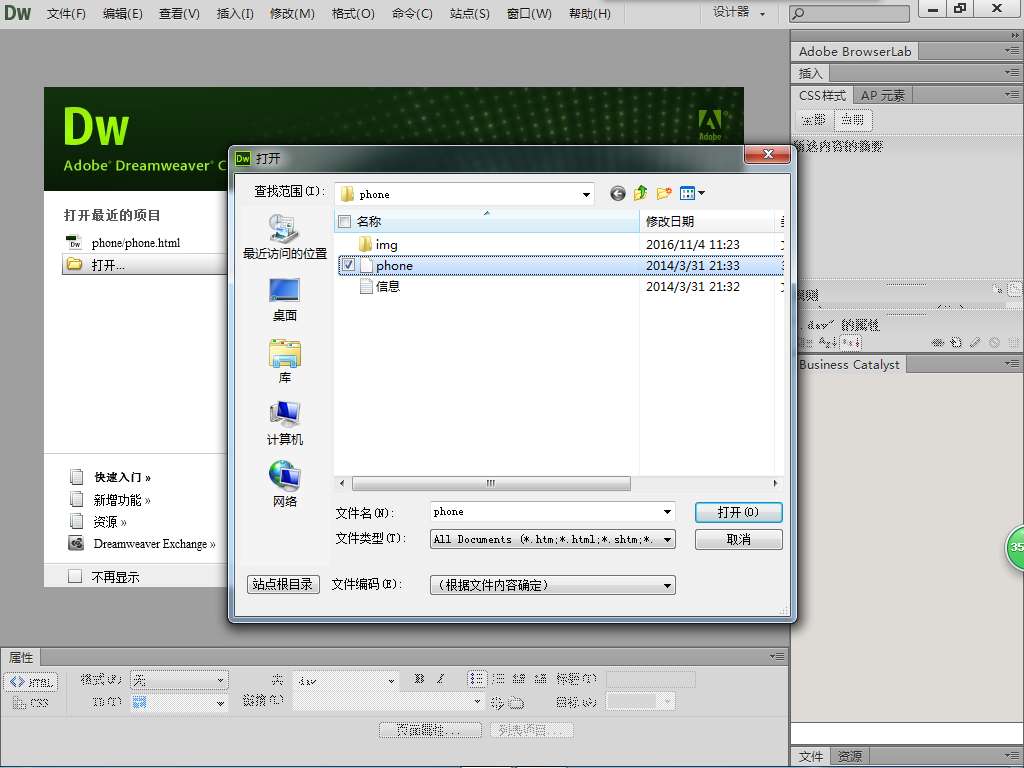Toggle Italic icon in Properties panel
This screenshot has height=768, width=1024.
tap(440, 679)
